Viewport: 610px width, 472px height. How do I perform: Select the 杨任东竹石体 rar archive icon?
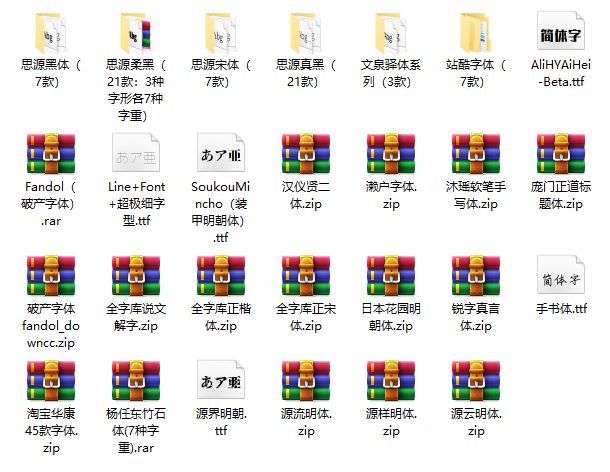[x=136, y=381]
